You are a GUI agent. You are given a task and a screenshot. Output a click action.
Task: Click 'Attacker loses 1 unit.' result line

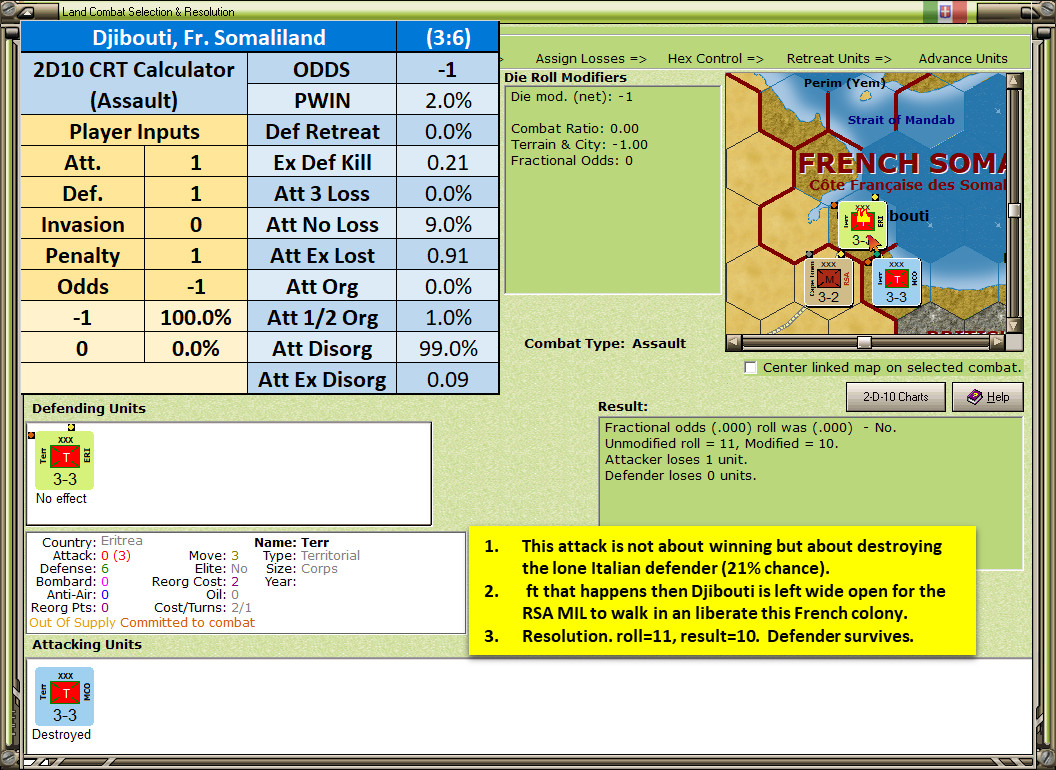tap(676, 459)
